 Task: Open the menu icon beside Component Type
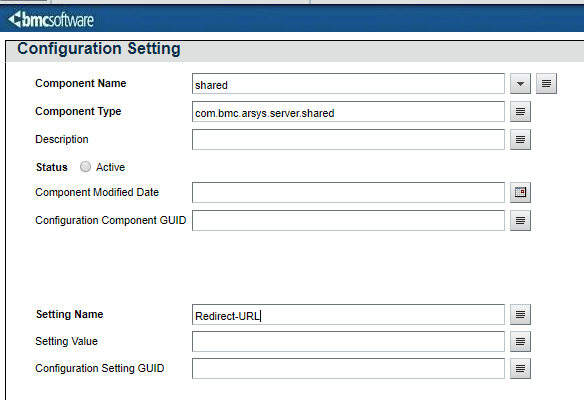520,111
